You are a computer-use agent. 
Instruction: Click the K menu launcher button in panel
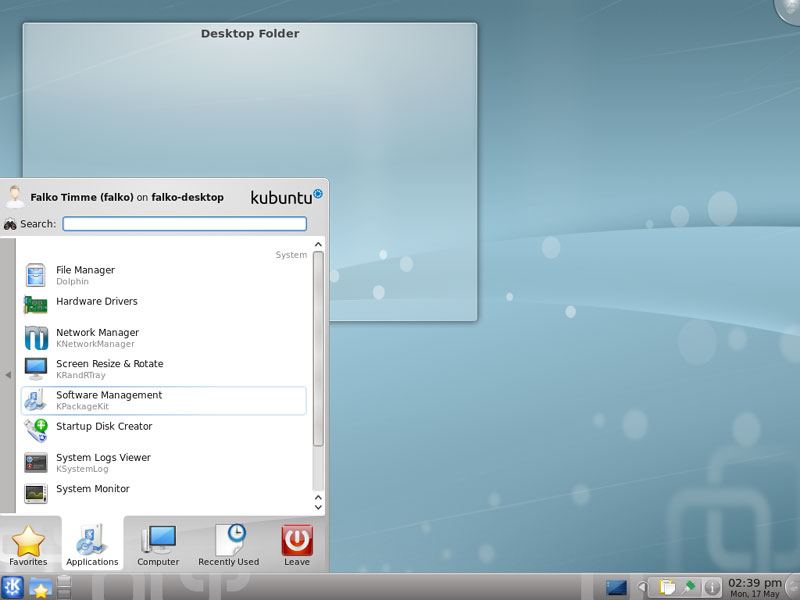(x=12, y=587)
